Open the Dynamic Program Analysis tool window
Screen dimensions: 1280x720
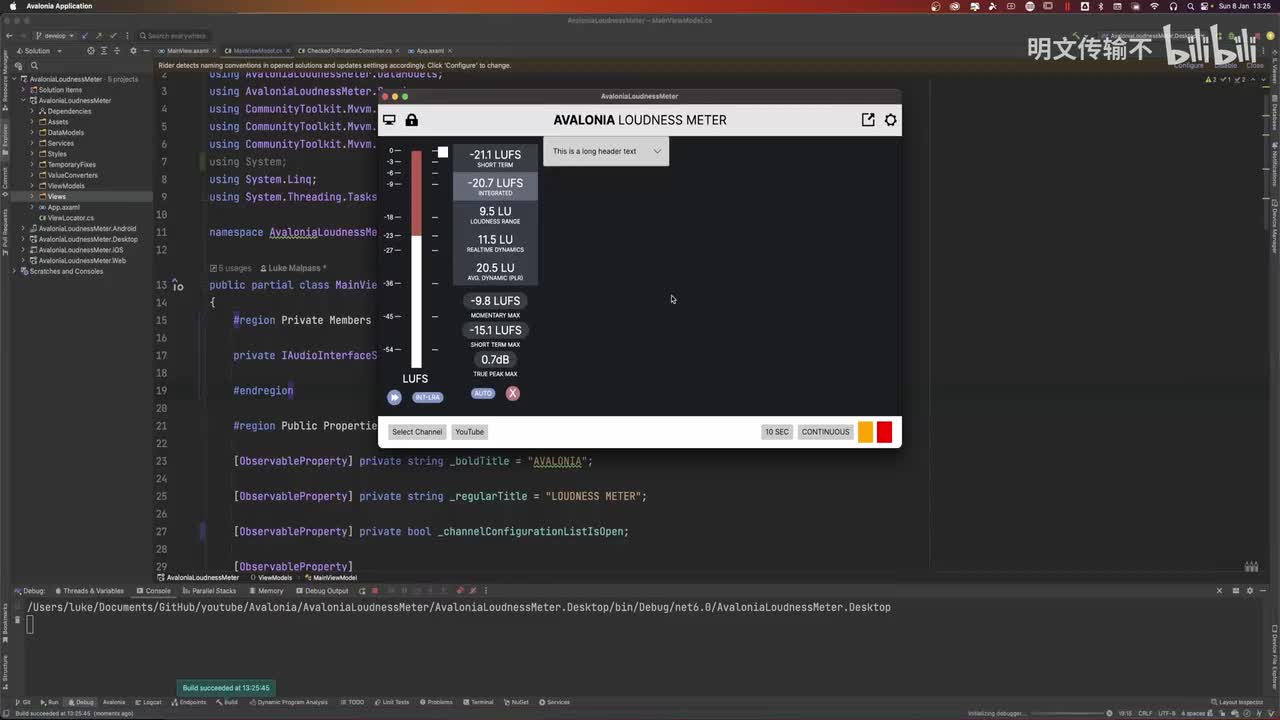click(x=288, y=702)
